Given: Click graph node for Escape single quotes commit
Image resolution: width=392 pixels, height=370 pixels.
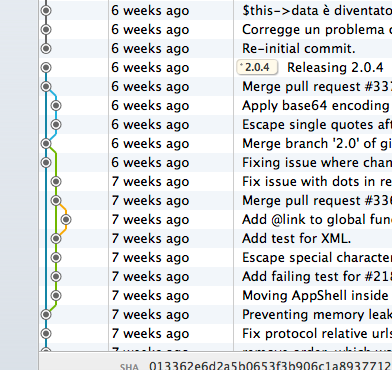Looking at the screenshot, I should (56, 125).
